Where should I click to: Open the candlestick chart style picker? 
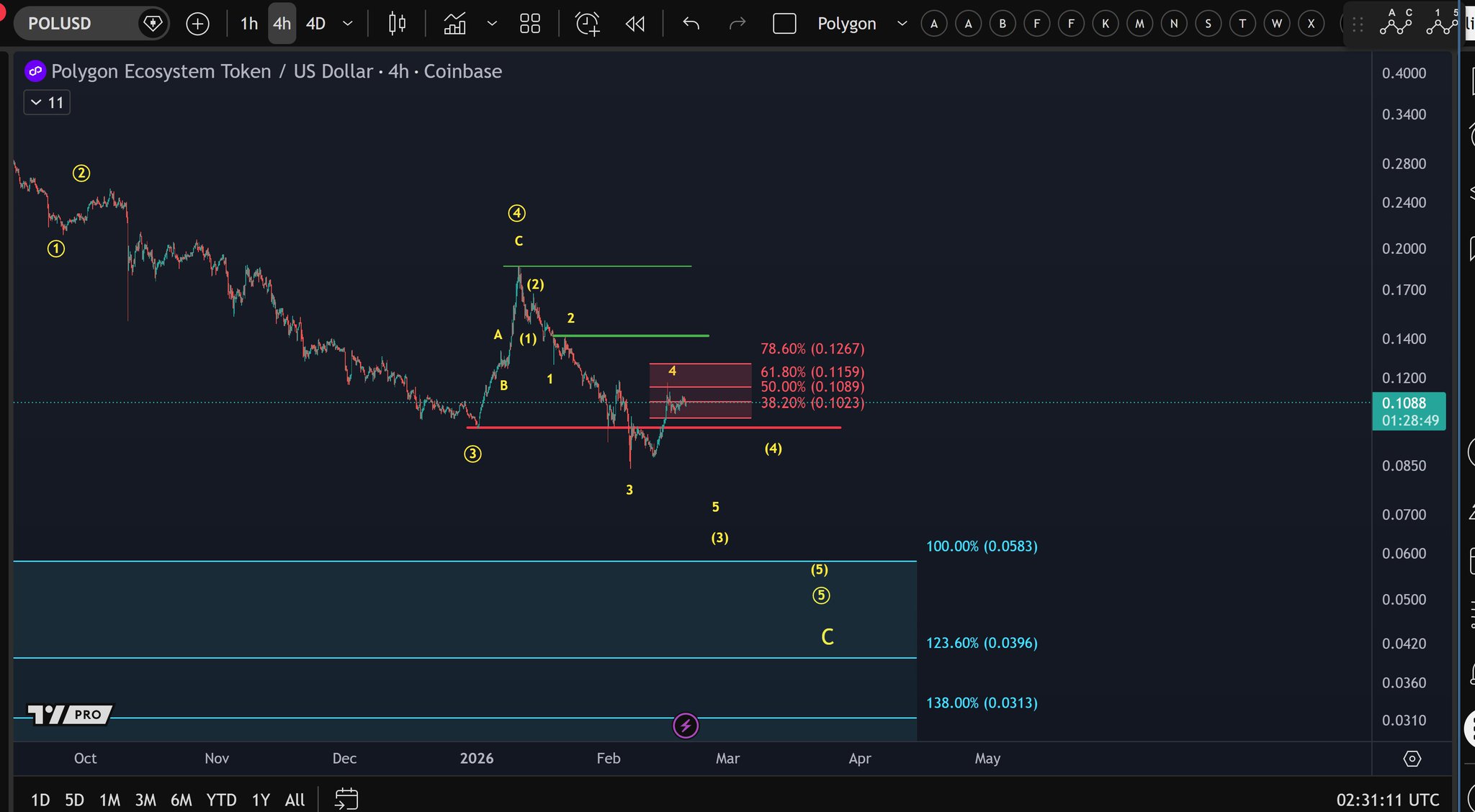(x=397, y=24)
